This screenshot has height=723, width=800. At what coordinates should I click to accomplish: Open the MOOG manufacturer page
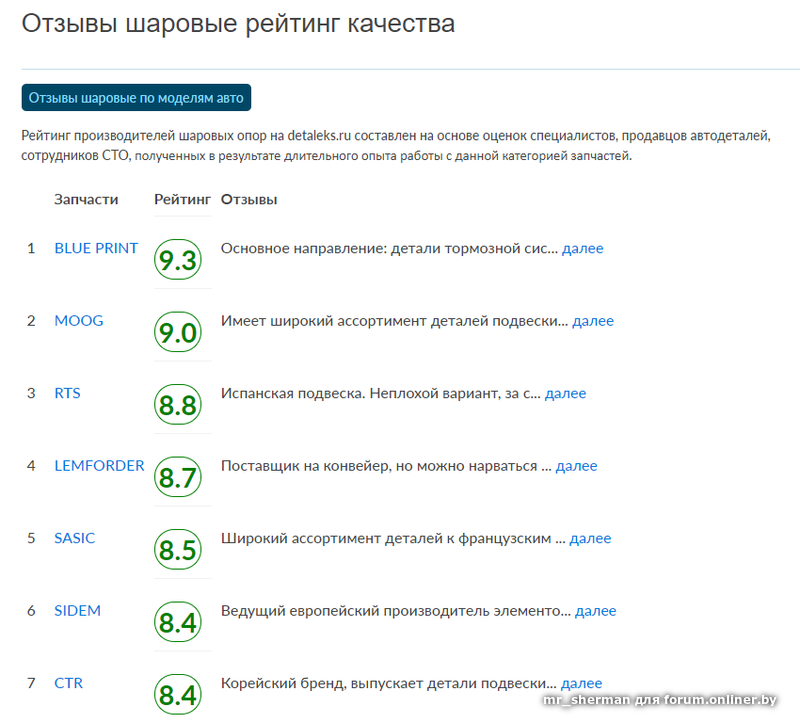(x=77, y=320)
